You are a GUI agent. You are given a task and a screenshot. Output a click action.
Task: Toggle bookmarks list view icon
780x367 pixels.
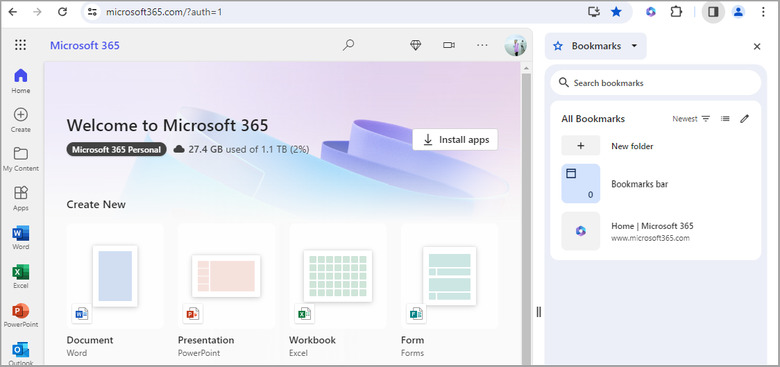click(725, 119)
